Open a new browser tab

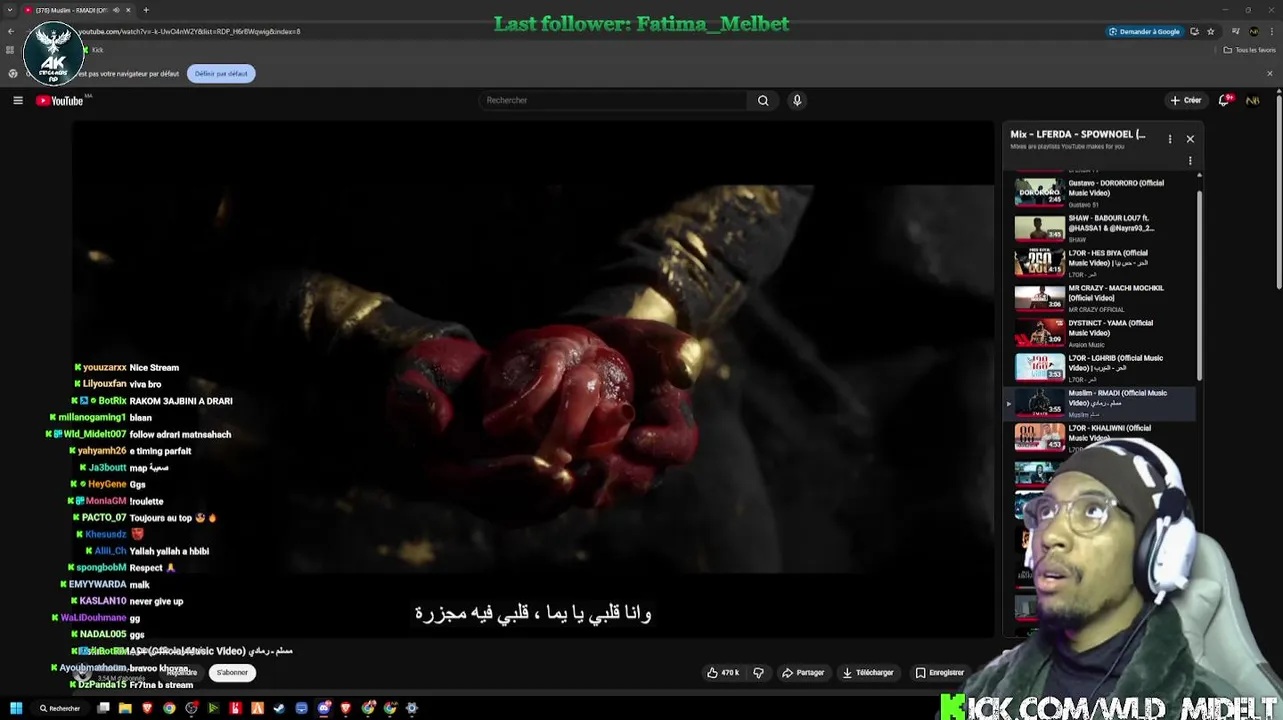coord(146,10)
